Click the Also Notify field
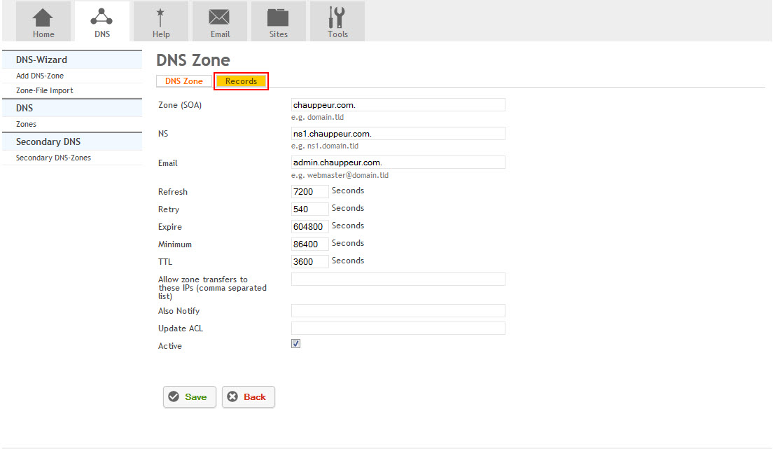Viewport: 775px width, 449px height. pyautogui.click(x=398, y=311)
